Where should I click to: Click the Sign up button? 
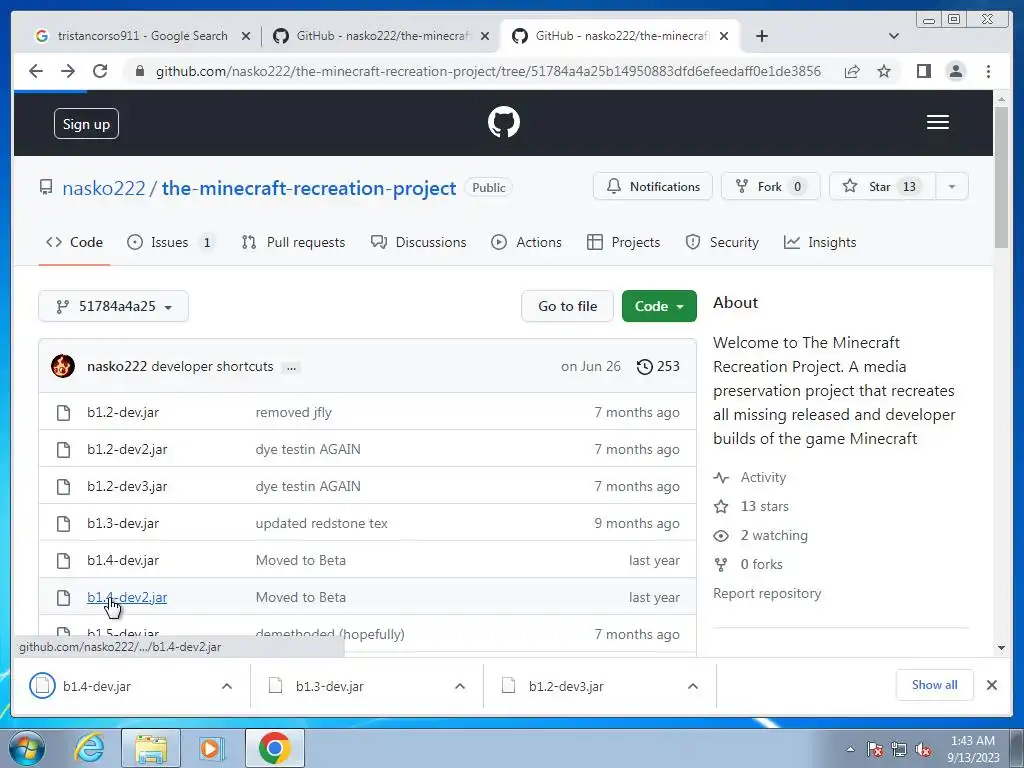point(86,124)
